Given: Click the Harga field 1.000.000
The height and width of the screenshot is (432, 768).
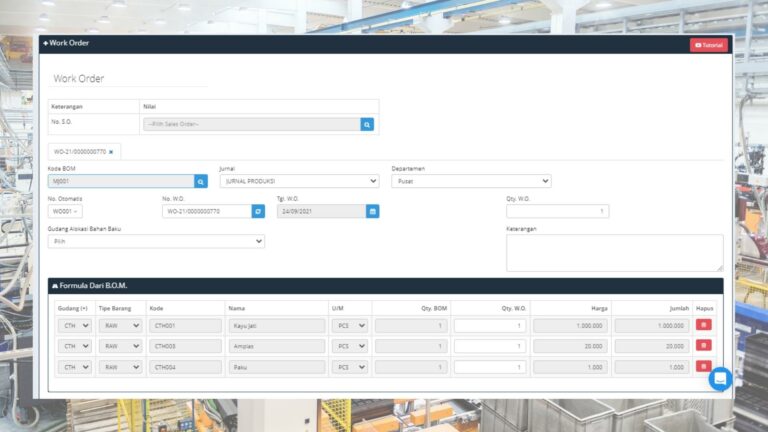Looking at the screenshot, I should (571, 326).
